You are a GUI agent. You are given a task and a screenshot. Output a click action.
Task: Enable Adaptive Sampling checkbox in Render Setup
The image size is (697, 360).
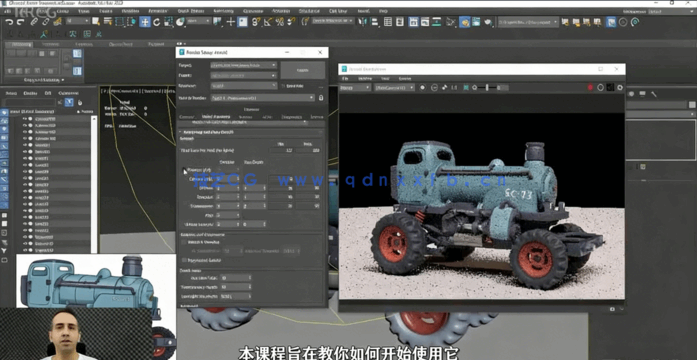(184, 242)
